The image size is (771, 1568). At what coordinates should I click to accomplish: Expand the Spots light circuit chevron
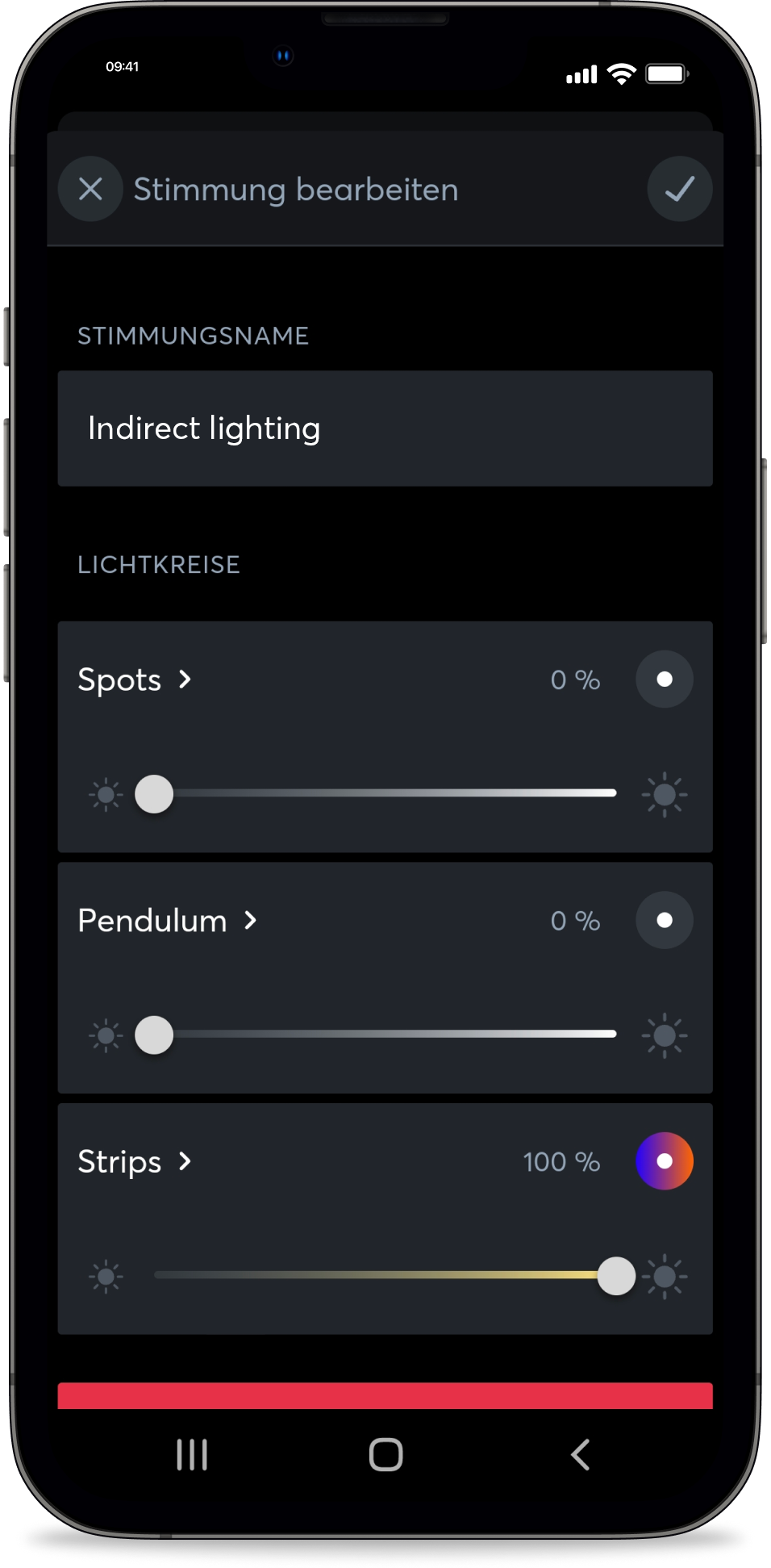pos(185,679)
